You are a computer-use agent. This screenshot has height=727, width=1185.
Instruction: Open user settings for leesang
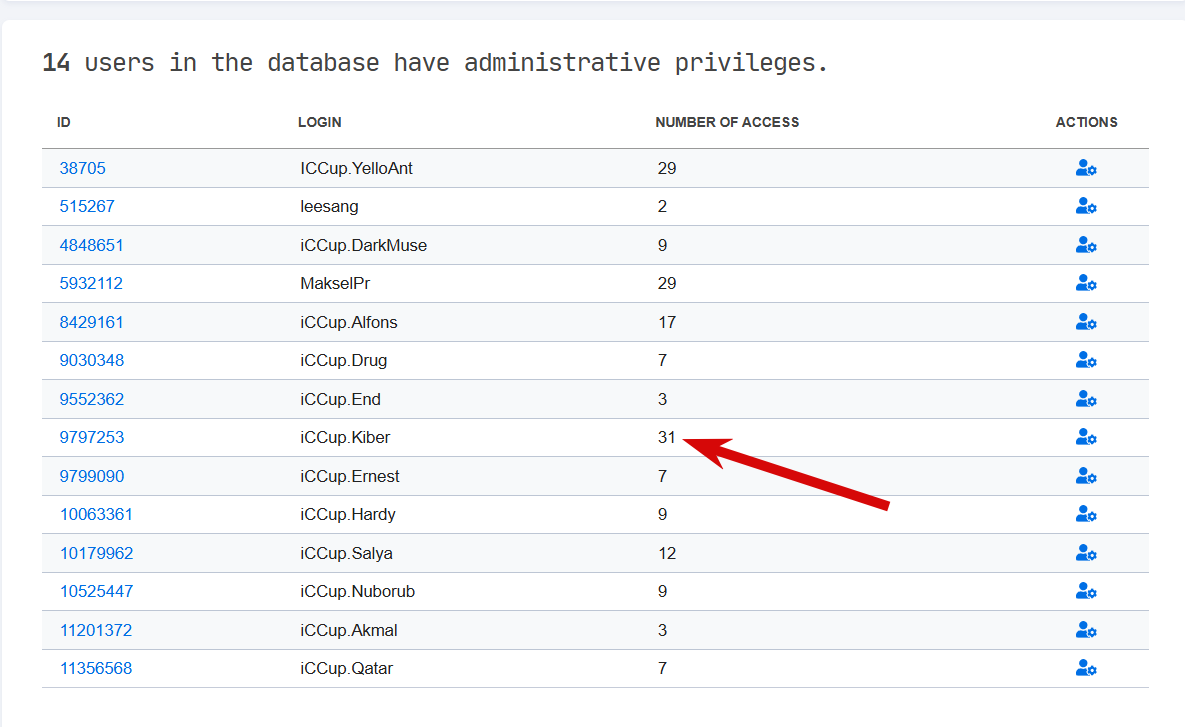click(1086, 206)
